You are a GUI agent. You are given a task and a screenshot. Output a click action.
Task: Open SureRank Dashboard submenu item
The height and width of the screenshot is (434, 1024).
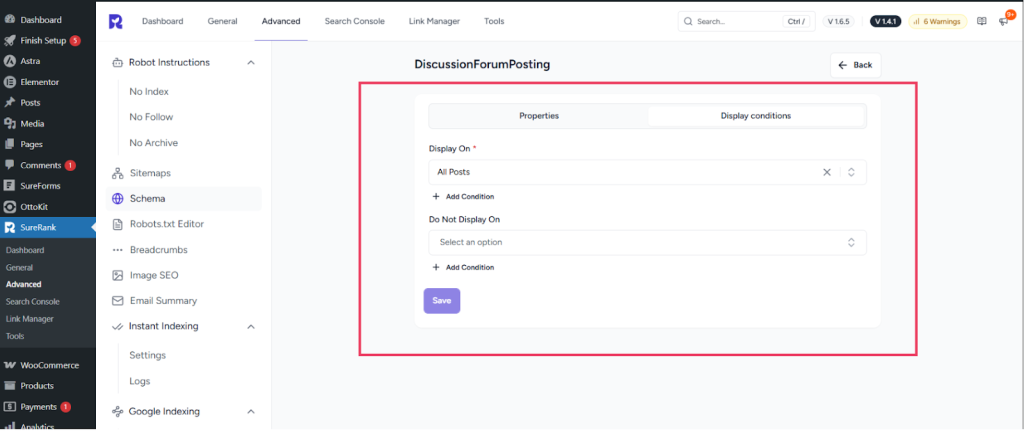pos(25,250)
